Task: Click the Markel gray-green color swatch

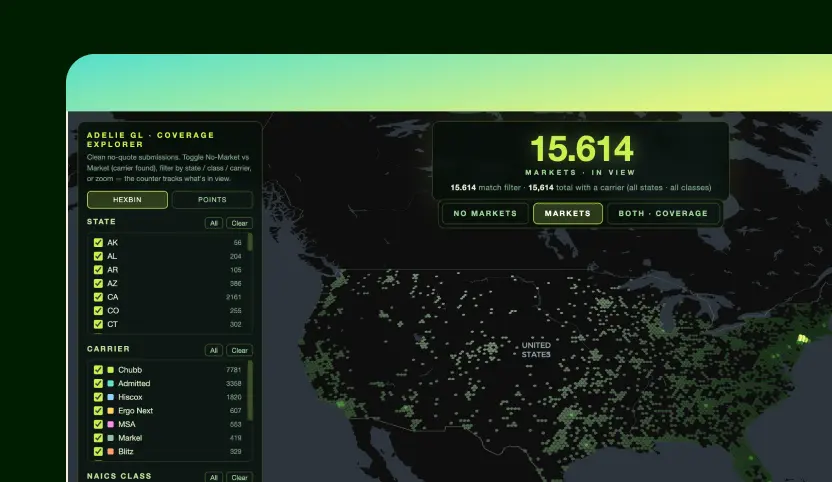Action: click(111, 438)
